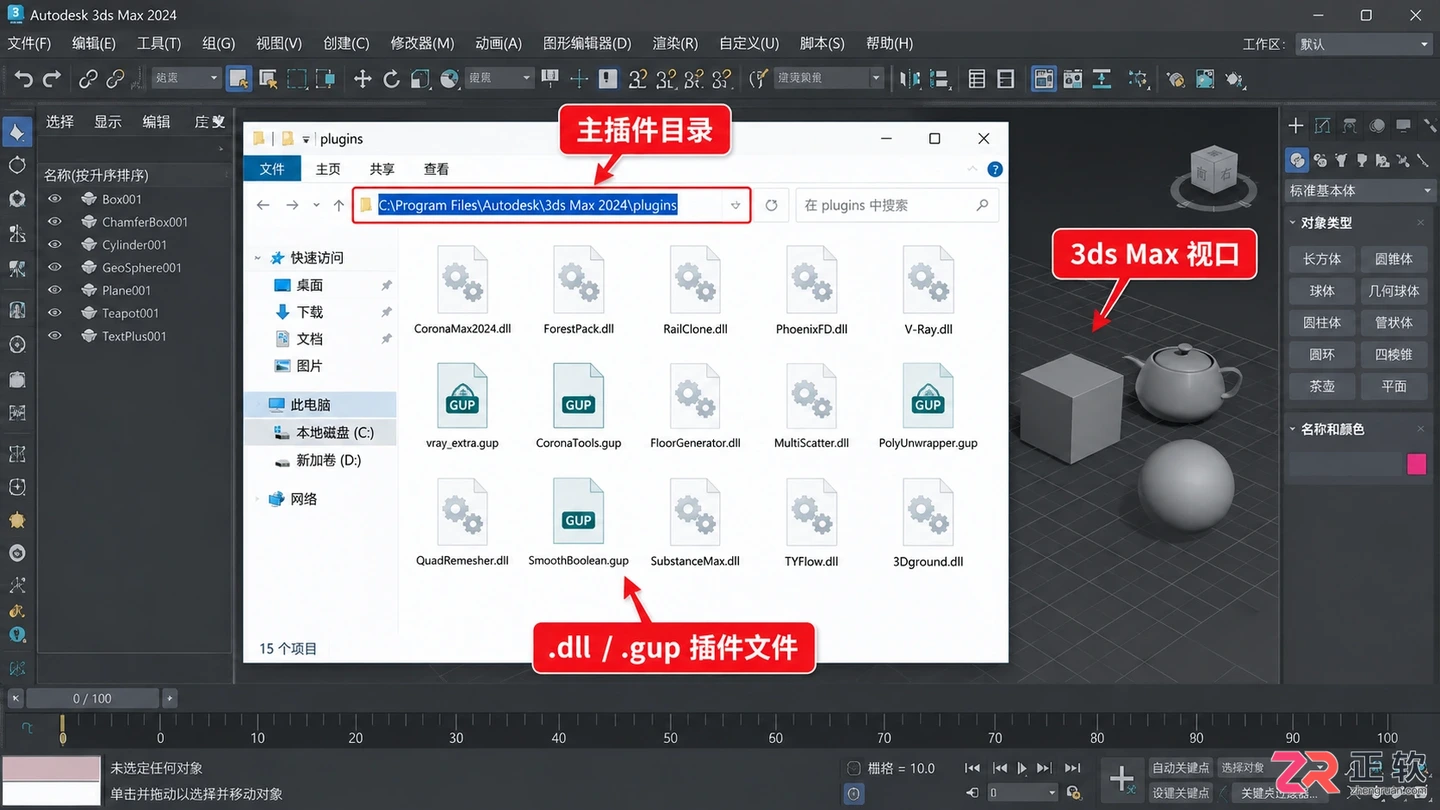
Task: Activate the Select Object tool
Action: [x=238, y=78]
